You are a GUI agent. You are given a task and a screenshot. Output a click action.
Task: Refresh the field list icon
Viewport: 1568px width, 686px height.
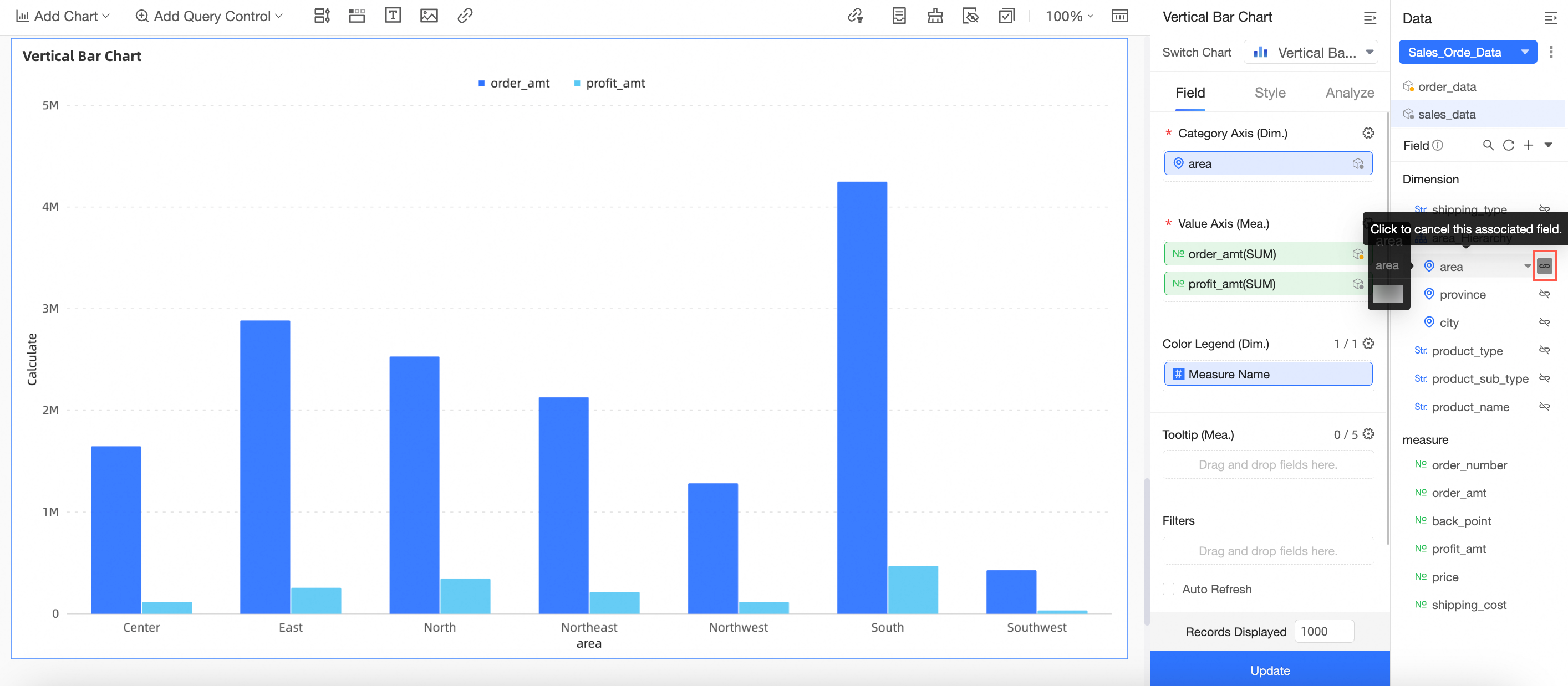(1508, 145)
